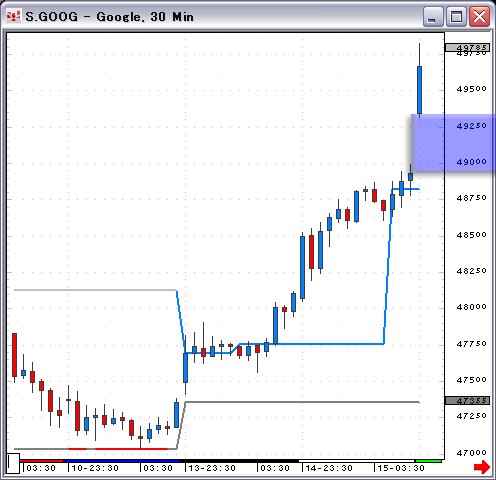
Task: Select the 48000 price axis label
Action: (471, 307)
